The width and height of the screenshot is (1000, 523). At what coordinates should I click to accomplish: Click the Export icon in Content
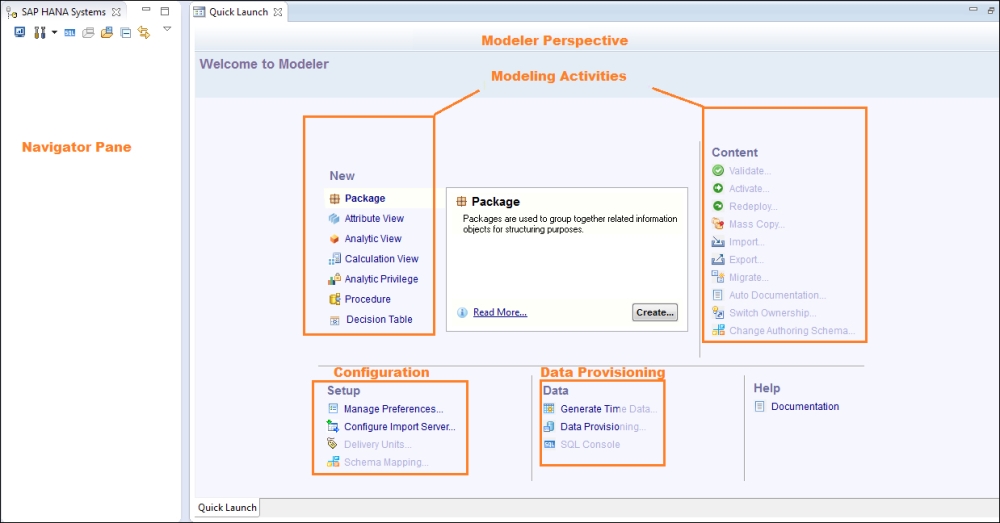pos(718,259)
